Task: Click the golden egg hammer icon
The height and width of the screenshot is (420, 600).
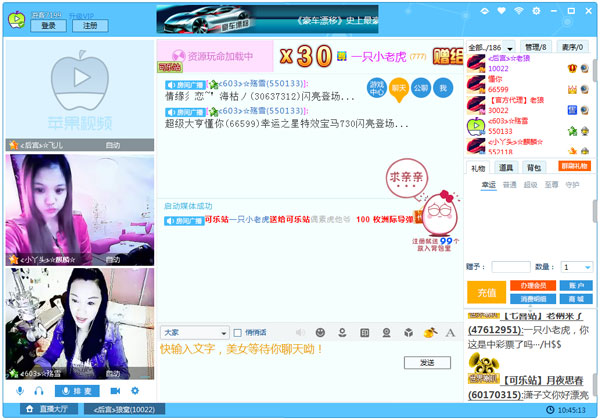Action: click(x=430, y=332)
